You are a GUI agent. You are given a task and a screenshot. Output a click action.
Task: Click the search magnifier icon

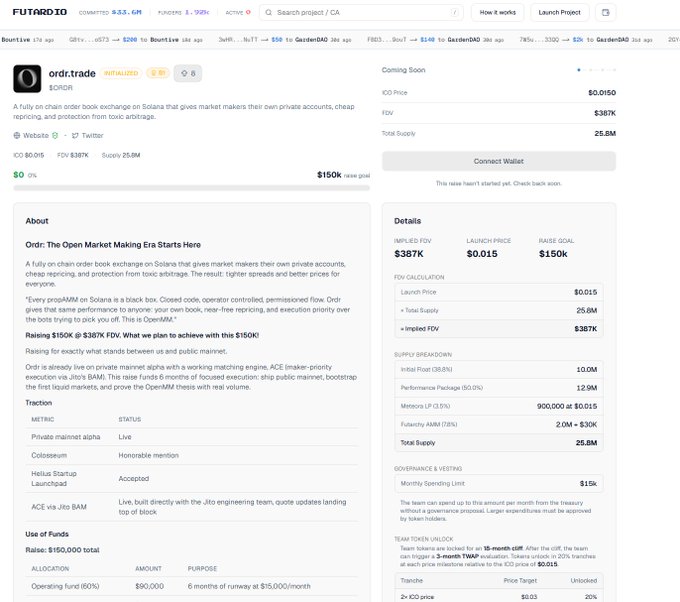click(x=268, y=13)
